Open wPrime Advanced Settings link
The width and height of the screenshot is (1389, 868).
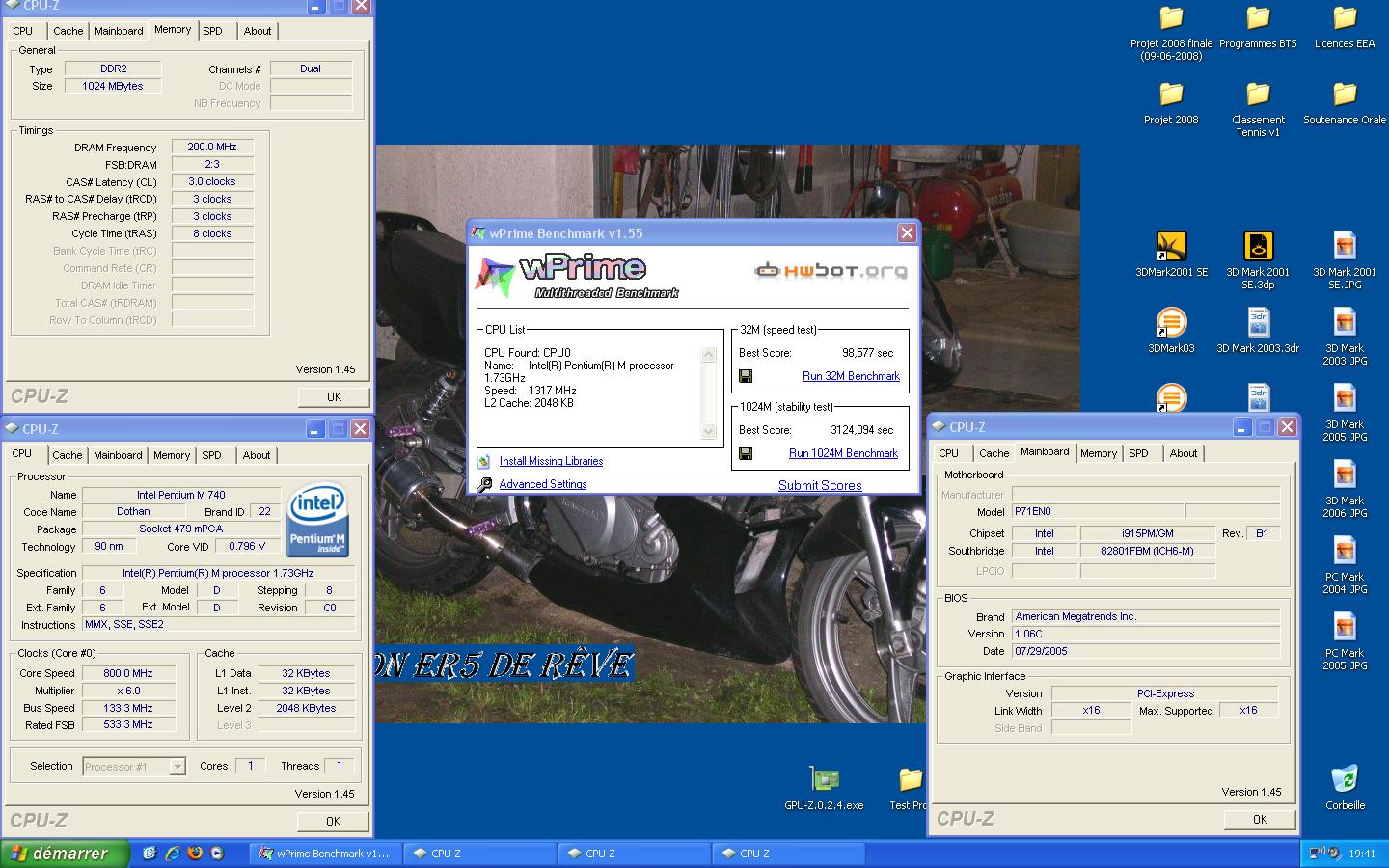pyautogui.click(x=542, y=484)
